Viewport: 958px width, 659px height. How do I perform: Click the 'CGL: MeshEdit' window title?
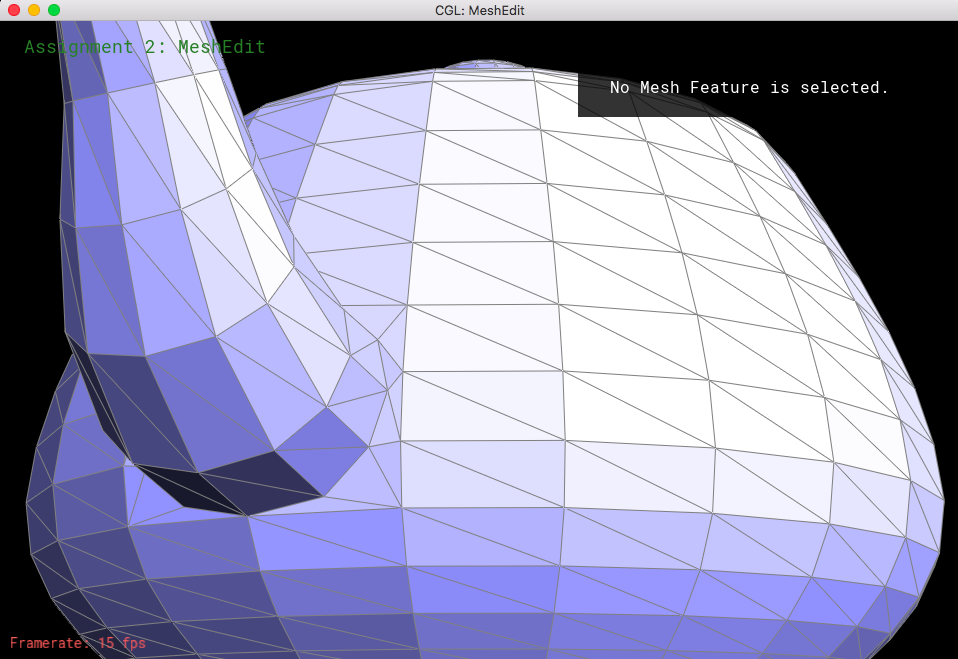tap(480, 10)
